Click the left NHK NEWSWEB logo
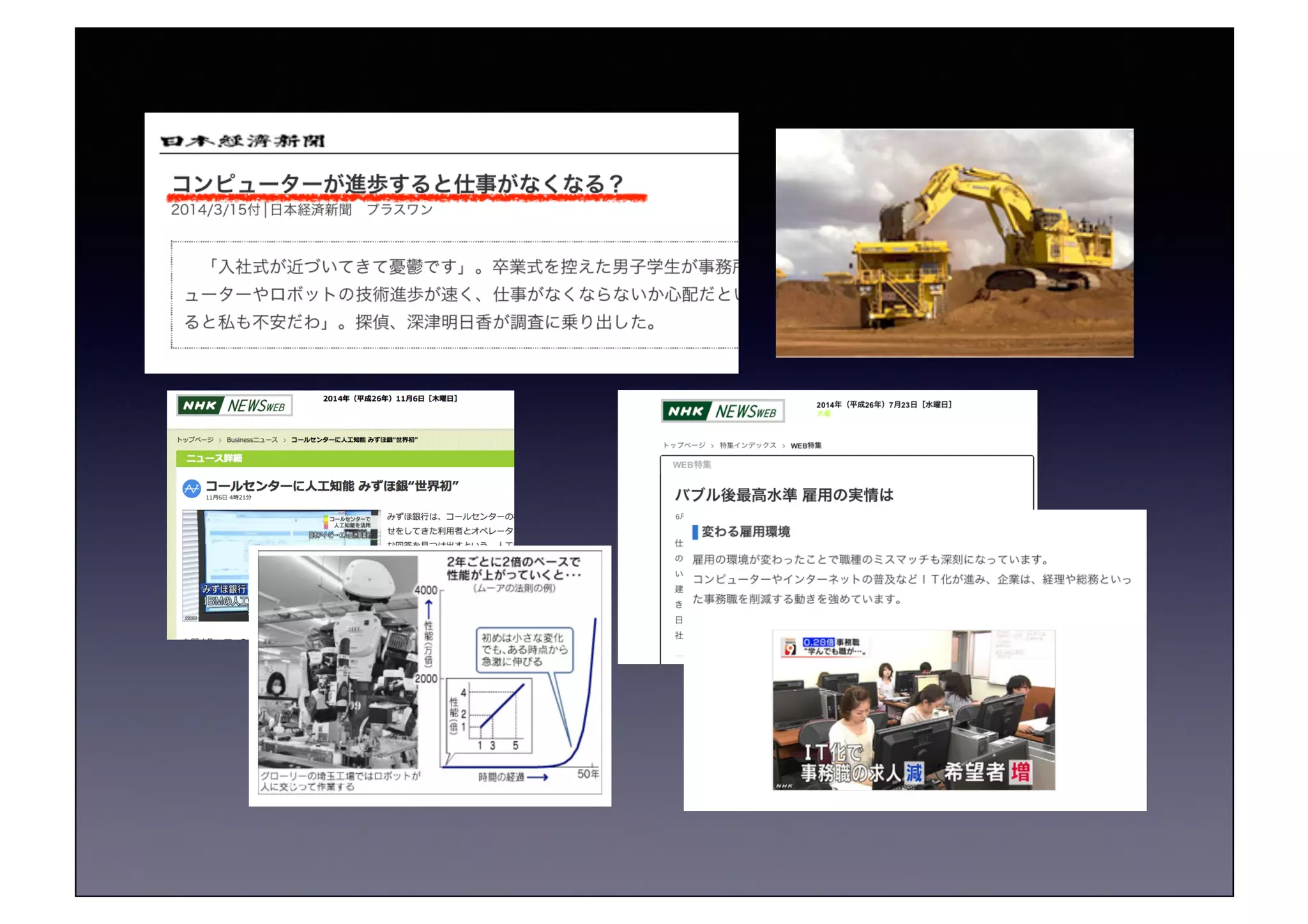 click(234, 405)
